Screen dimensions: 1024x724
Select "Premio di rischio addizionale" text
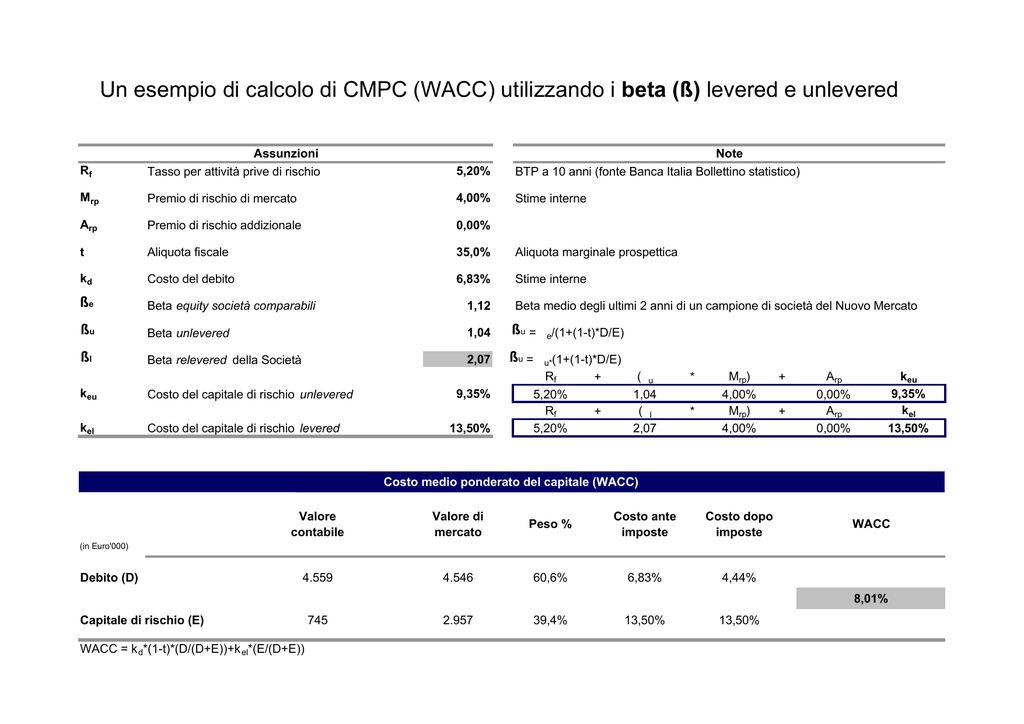[x=224, y=225]
